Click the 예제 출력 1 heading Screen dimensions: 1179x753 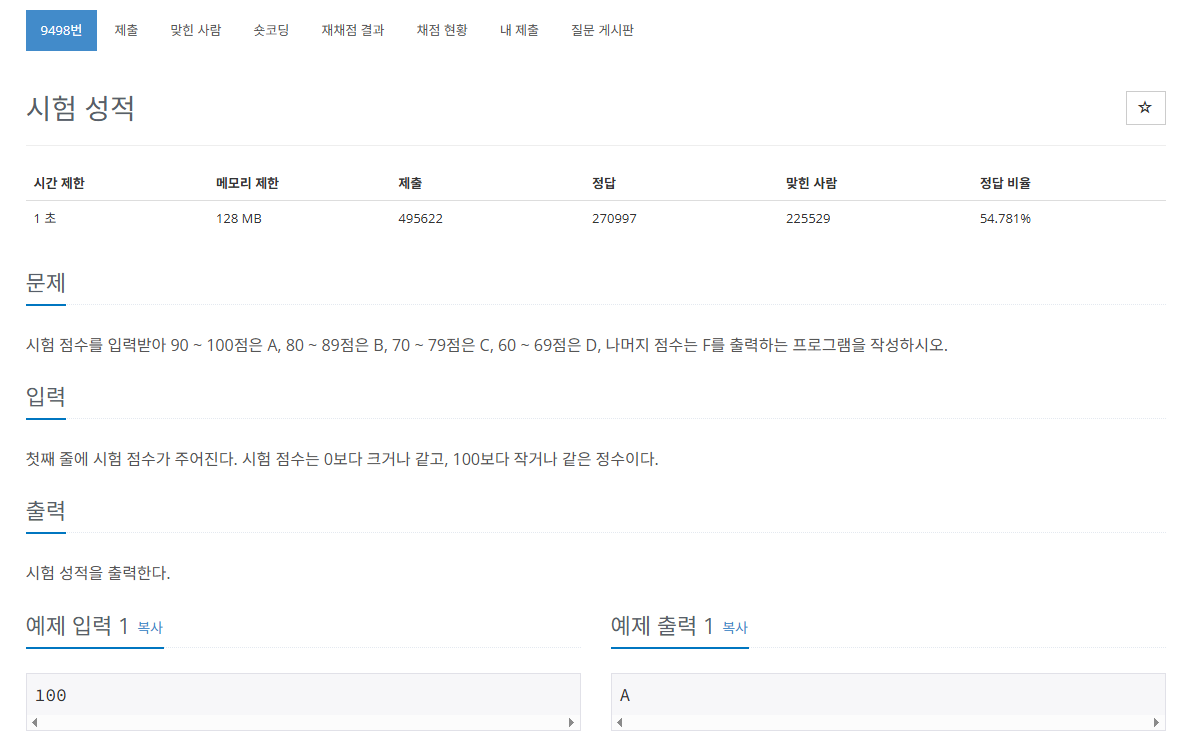pos(662,626)
